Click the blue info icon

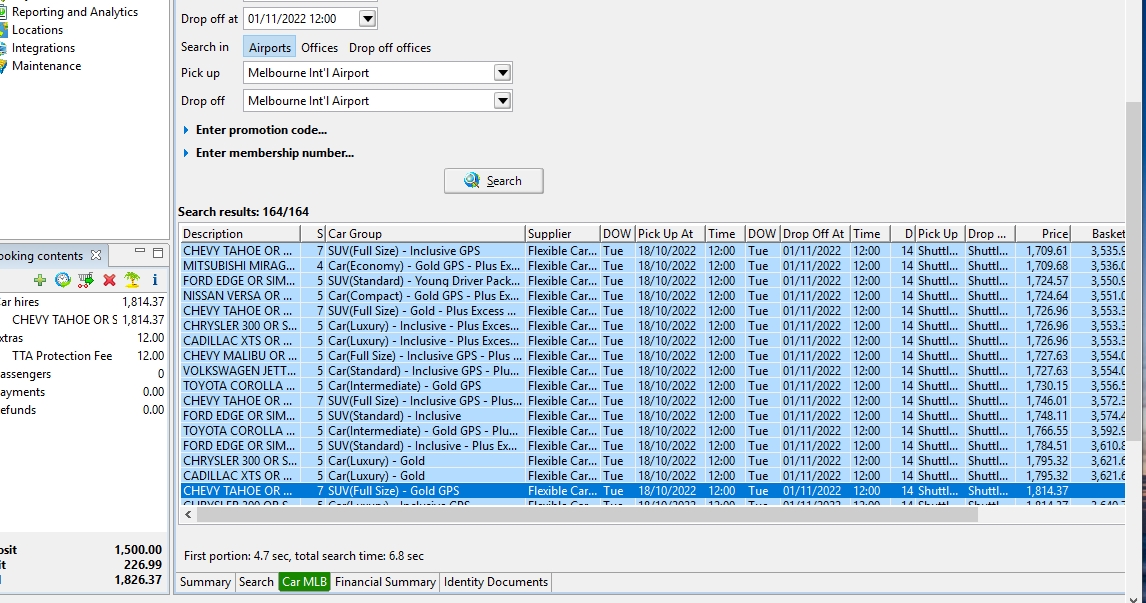pyautogui.click(x=155, y=280)
